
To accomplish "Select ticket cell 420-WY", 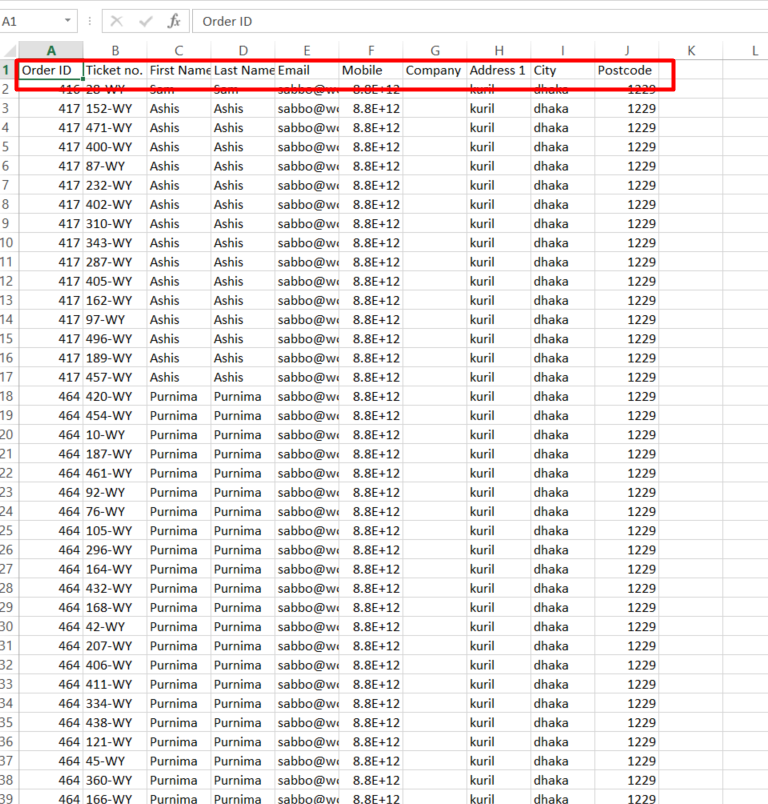I will [114, 396].
